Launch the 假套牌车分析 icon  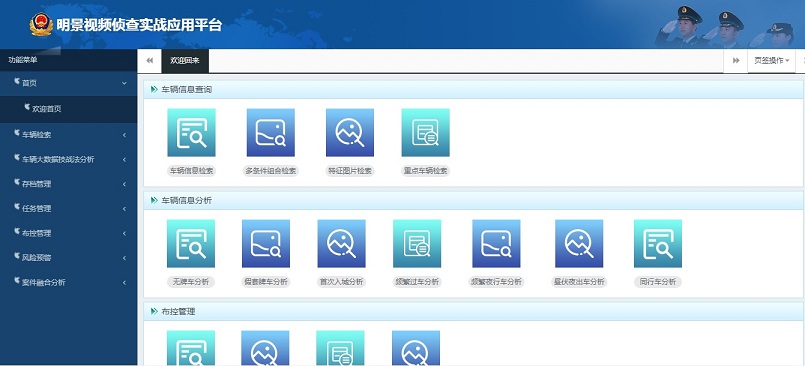[x=266, y=244]
